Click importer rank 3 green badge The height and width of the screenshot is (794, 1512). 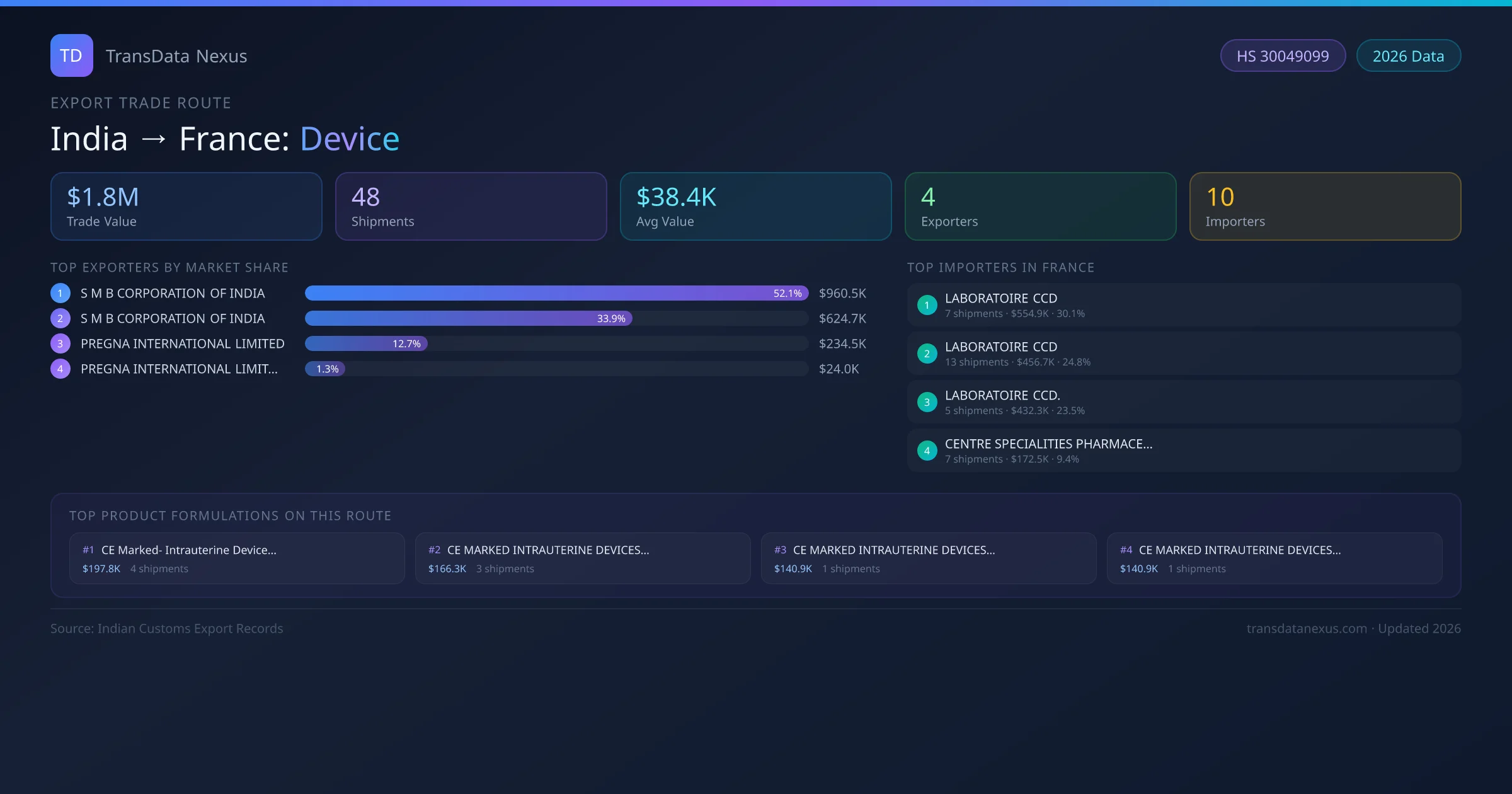pyautogui.click(x=927, y=402)
